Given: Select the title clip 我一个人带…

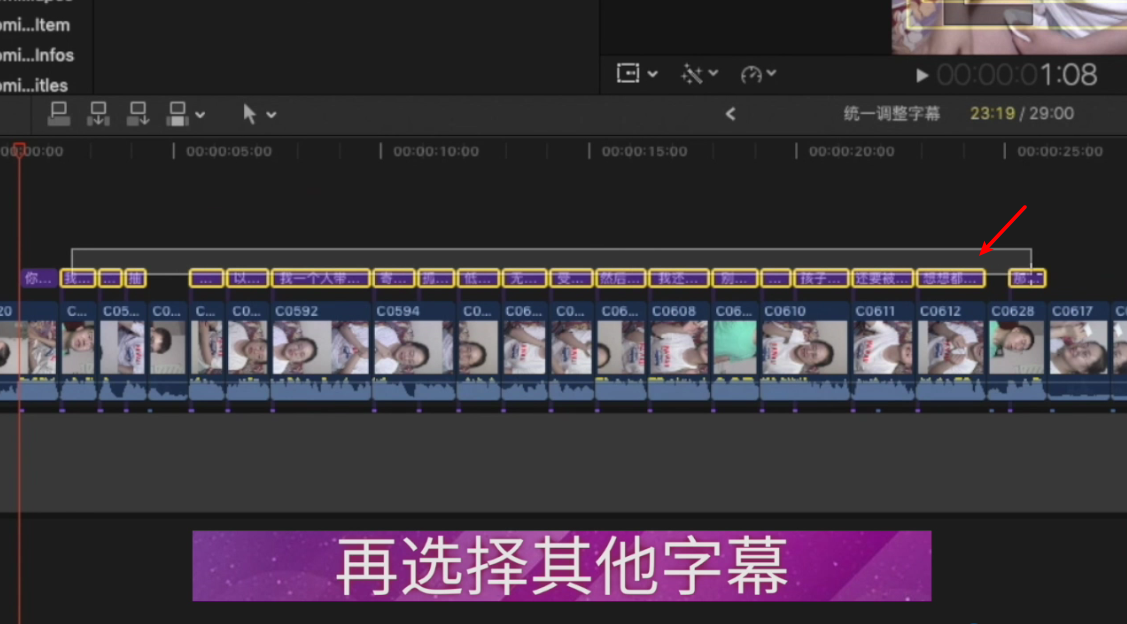Looking at the screenshot, I should pos(321,278).
